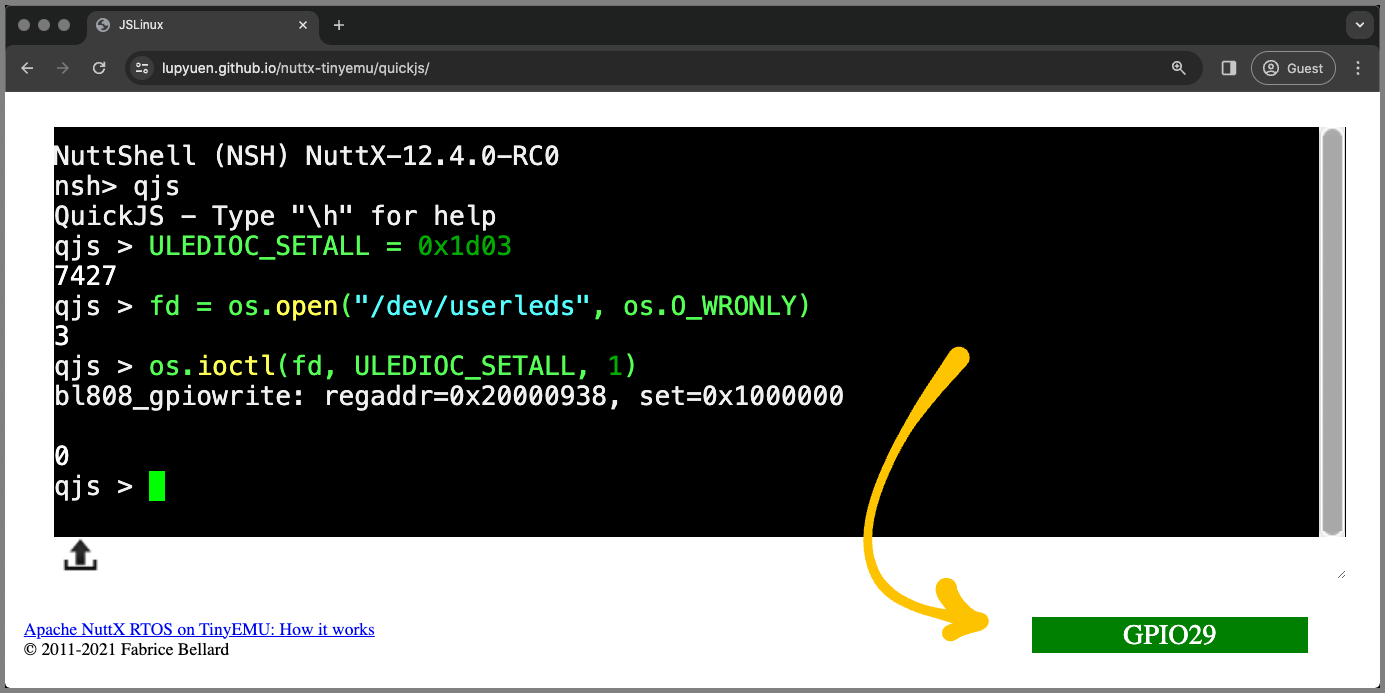Click the green terminal cursor block

[x=157, y=487]
